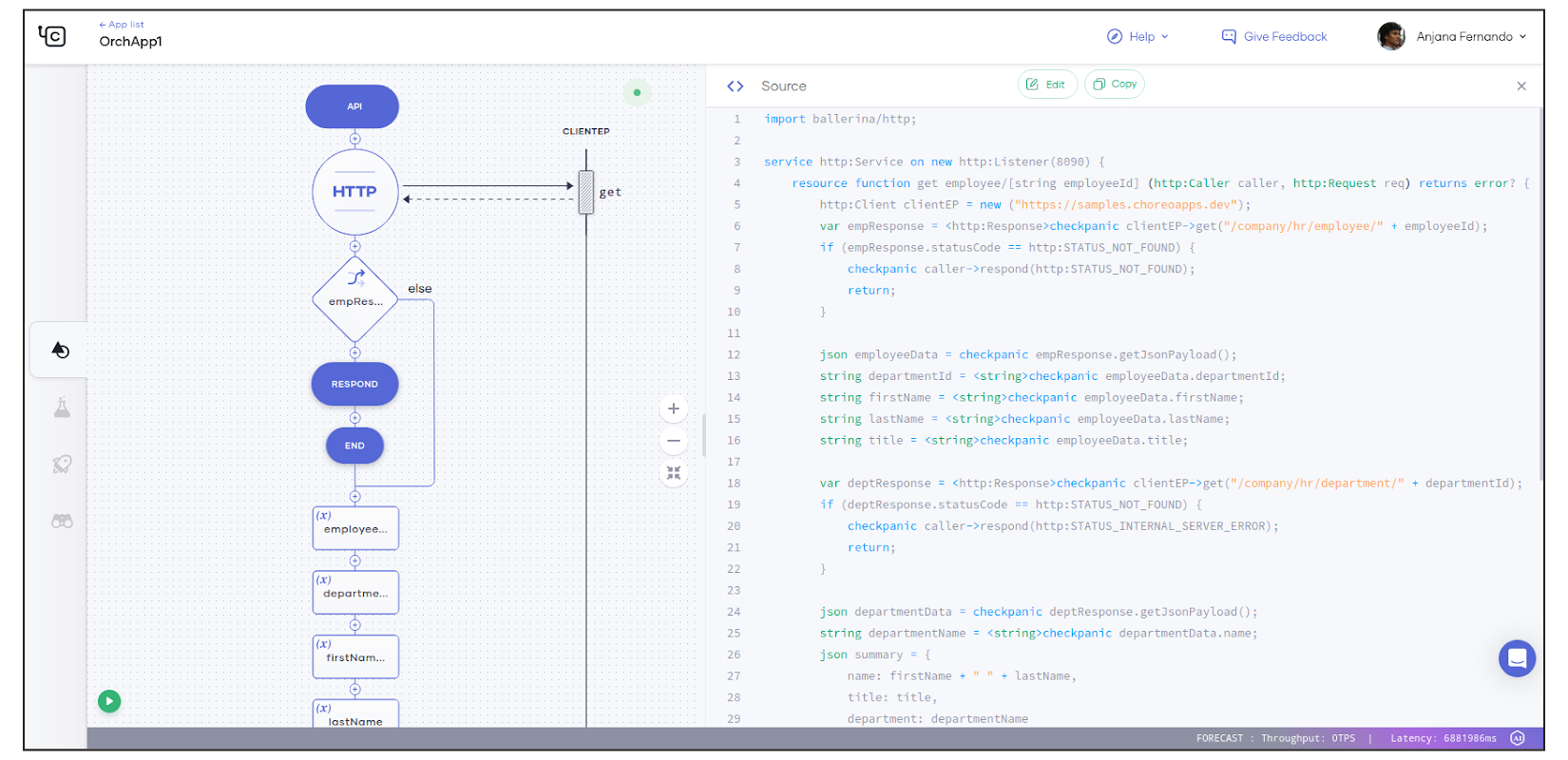Expand the Help dropdown

1138,37
